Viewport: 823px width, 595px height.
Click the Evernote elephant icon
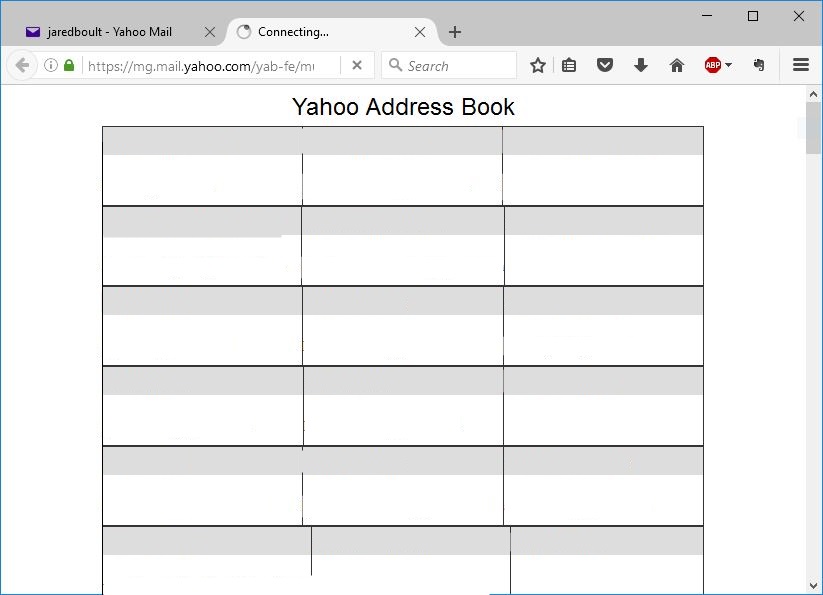[759, 65]
